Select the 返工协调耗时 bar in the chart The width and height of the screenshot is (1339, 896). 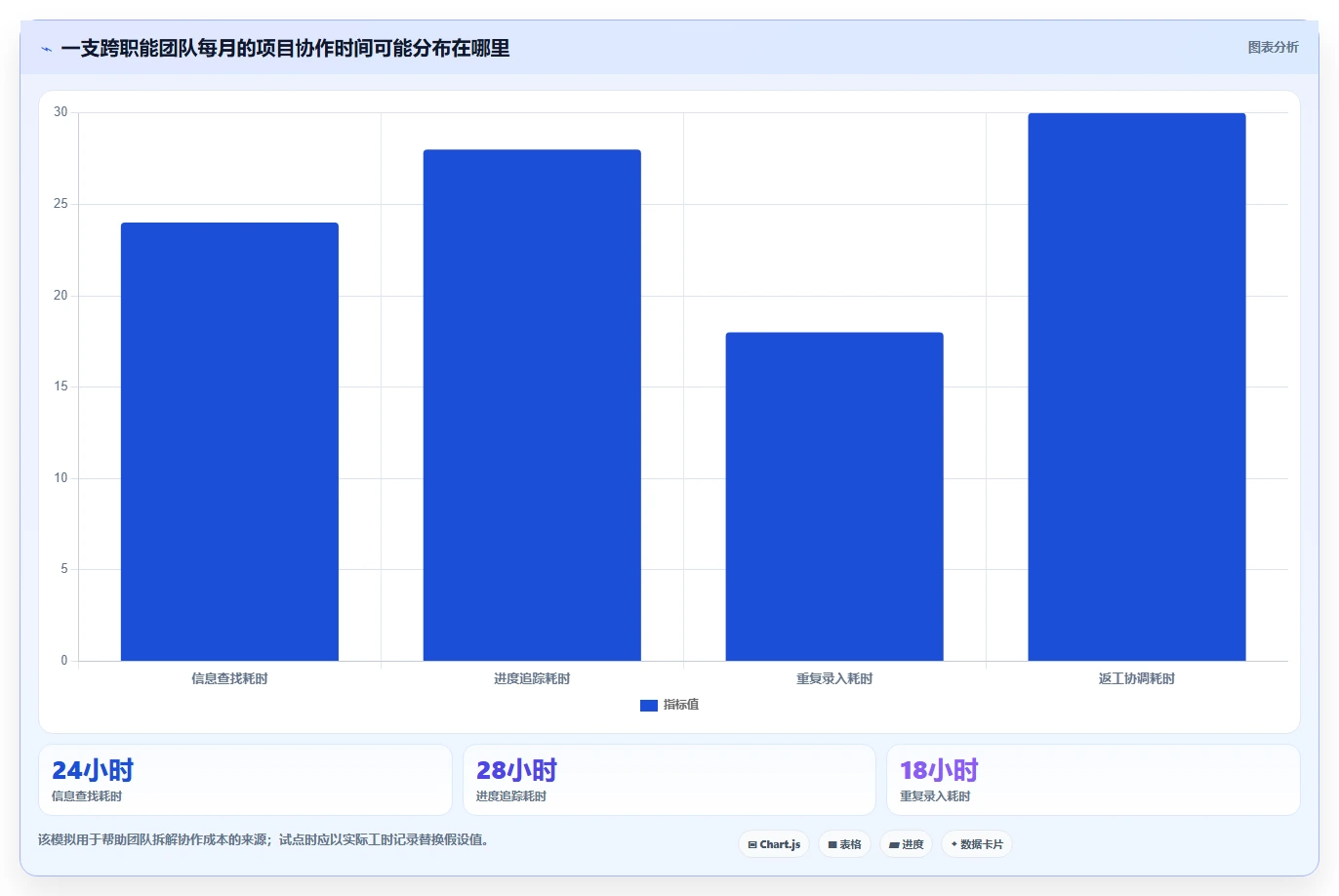(x=1137, y=387)
